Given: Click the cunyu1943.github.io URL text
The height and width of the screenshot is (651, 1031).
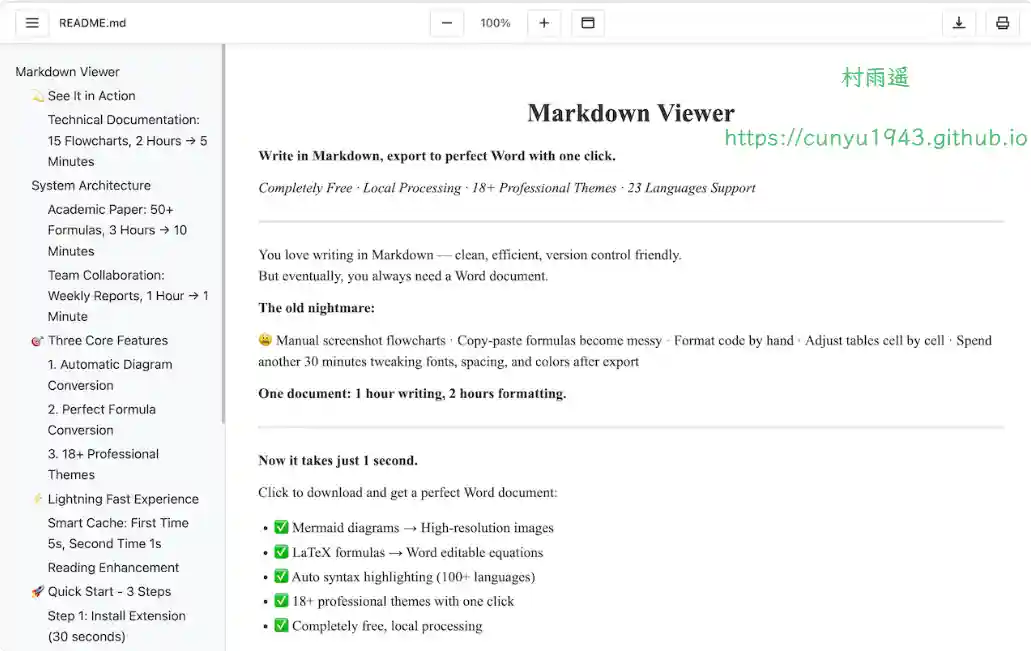Looking at the screenshot, I should tap(875, 138).
